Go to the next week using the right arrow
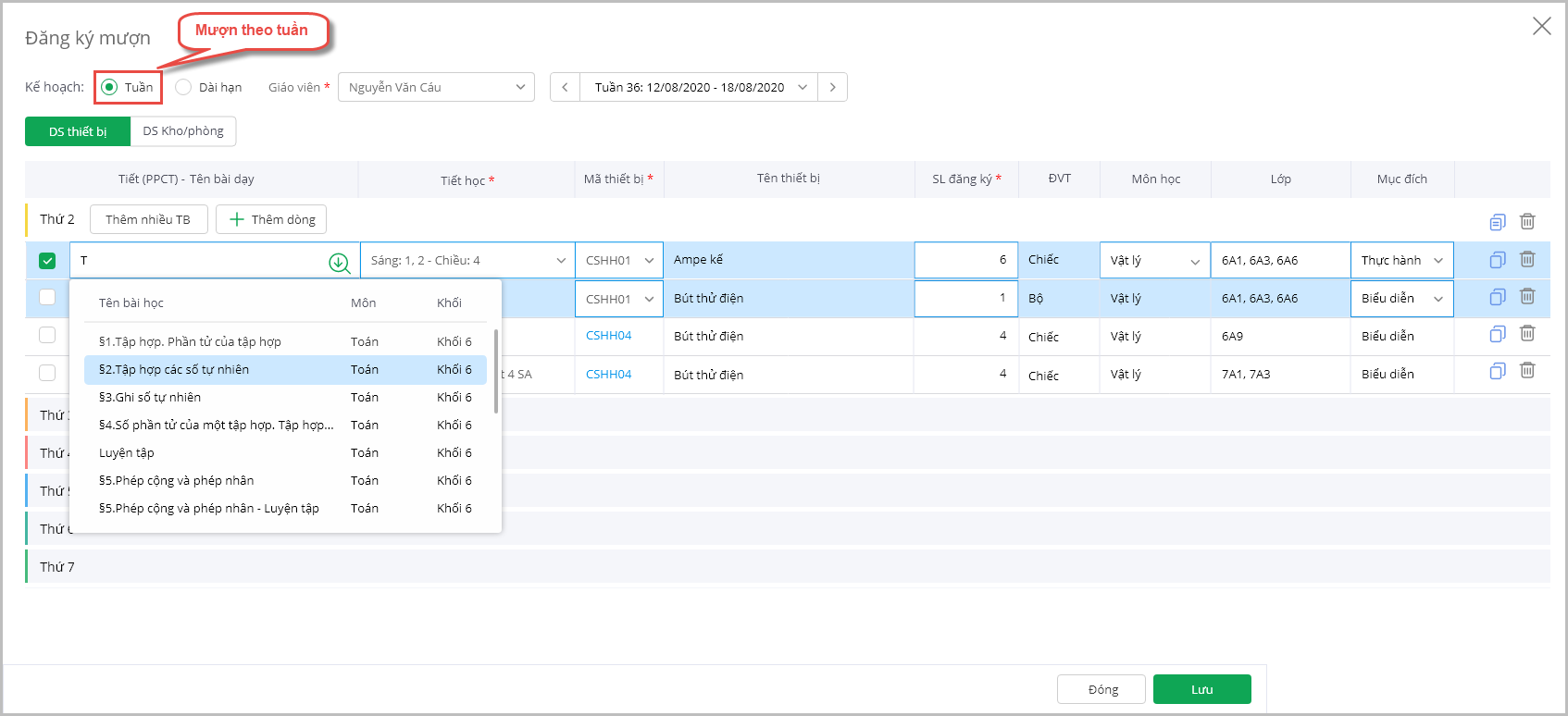Viewport: 1568px width, 716px height. click(x=833, y=87)
